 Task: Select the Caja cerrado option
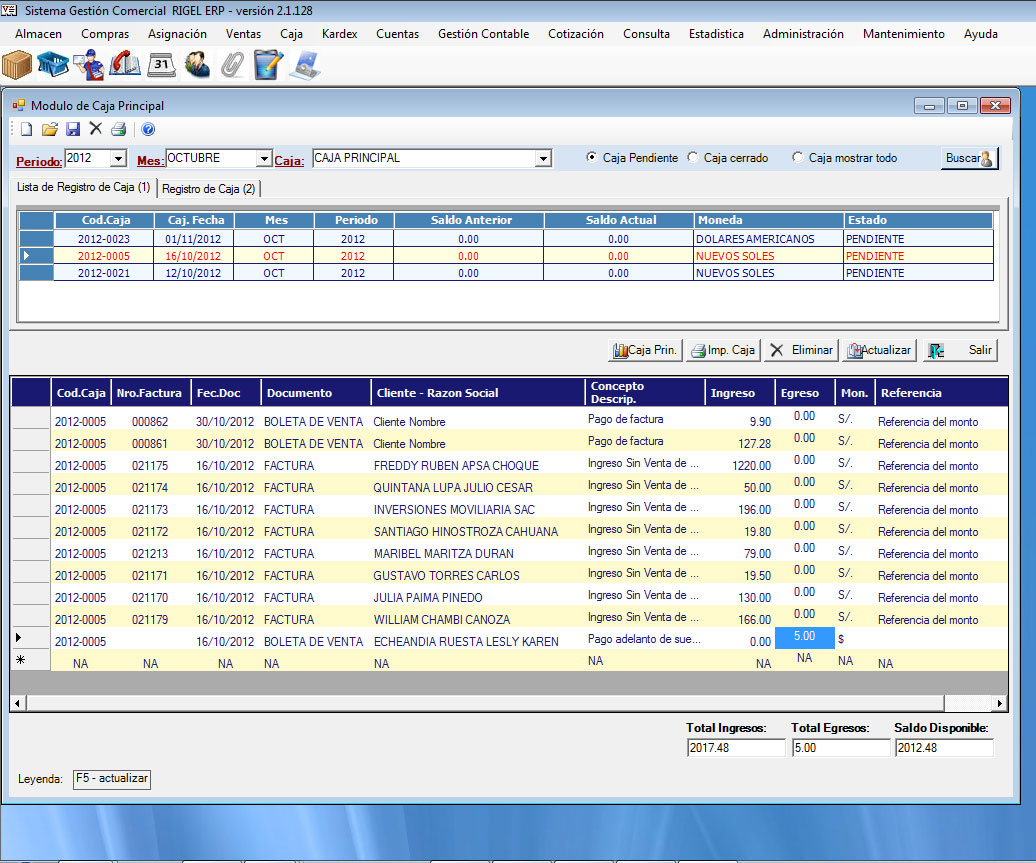pos(693,158)
